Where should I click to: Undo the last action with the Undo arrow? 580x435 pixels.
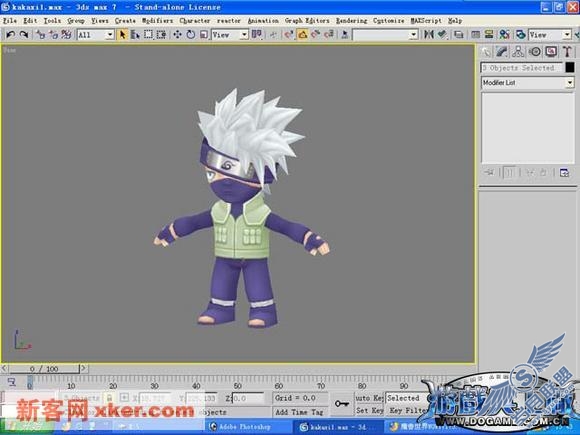11,35
